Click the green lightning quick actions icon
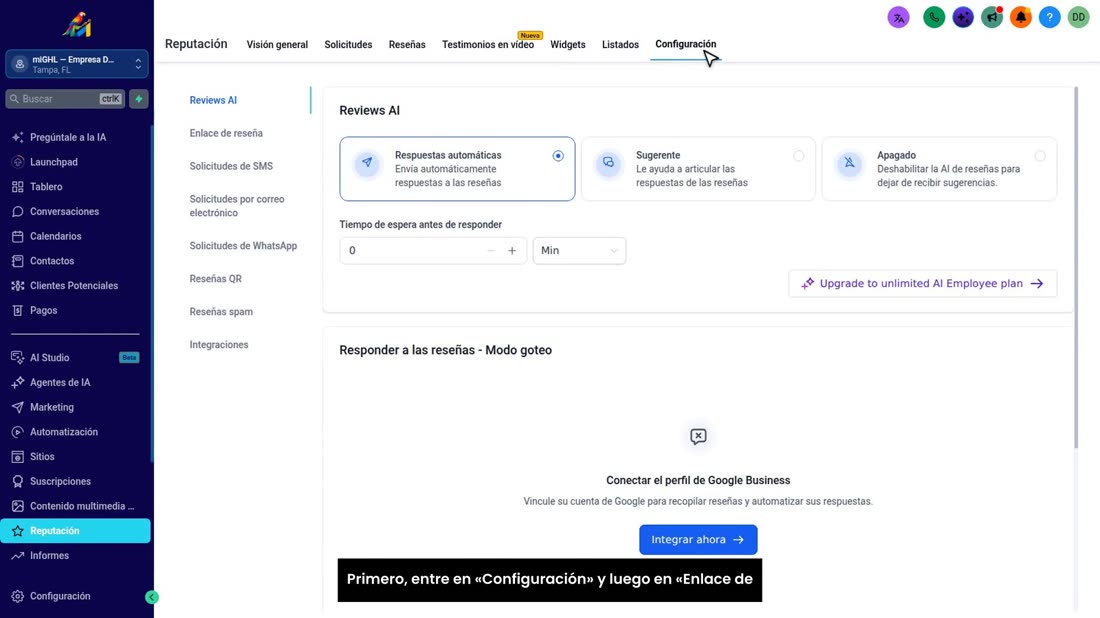This screenshot has height=618, width=1100. click(139, 99)
